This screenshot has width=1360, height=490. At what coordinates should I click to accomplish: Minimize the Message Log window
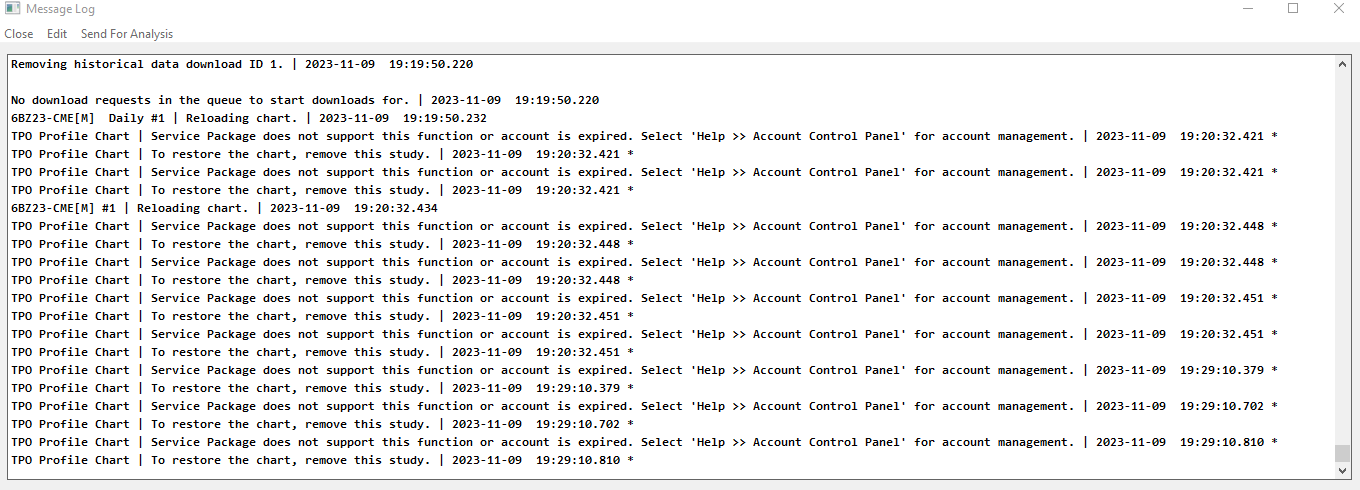click(1246, 9)
